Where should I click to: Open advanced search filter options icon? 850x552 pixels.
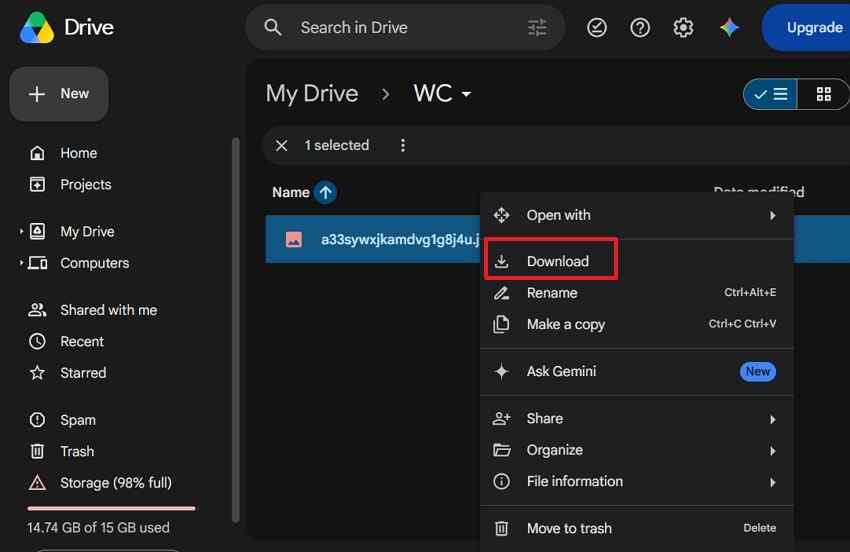[537, 27]
